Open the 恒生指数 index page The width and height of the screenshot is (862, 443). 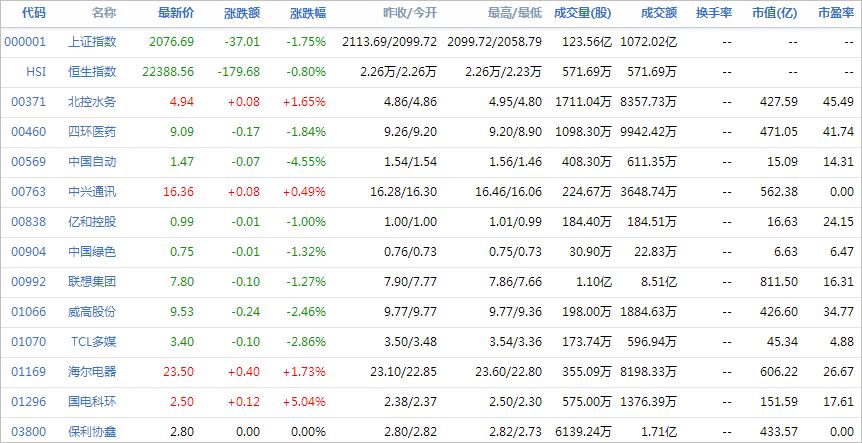click(92, 71)
